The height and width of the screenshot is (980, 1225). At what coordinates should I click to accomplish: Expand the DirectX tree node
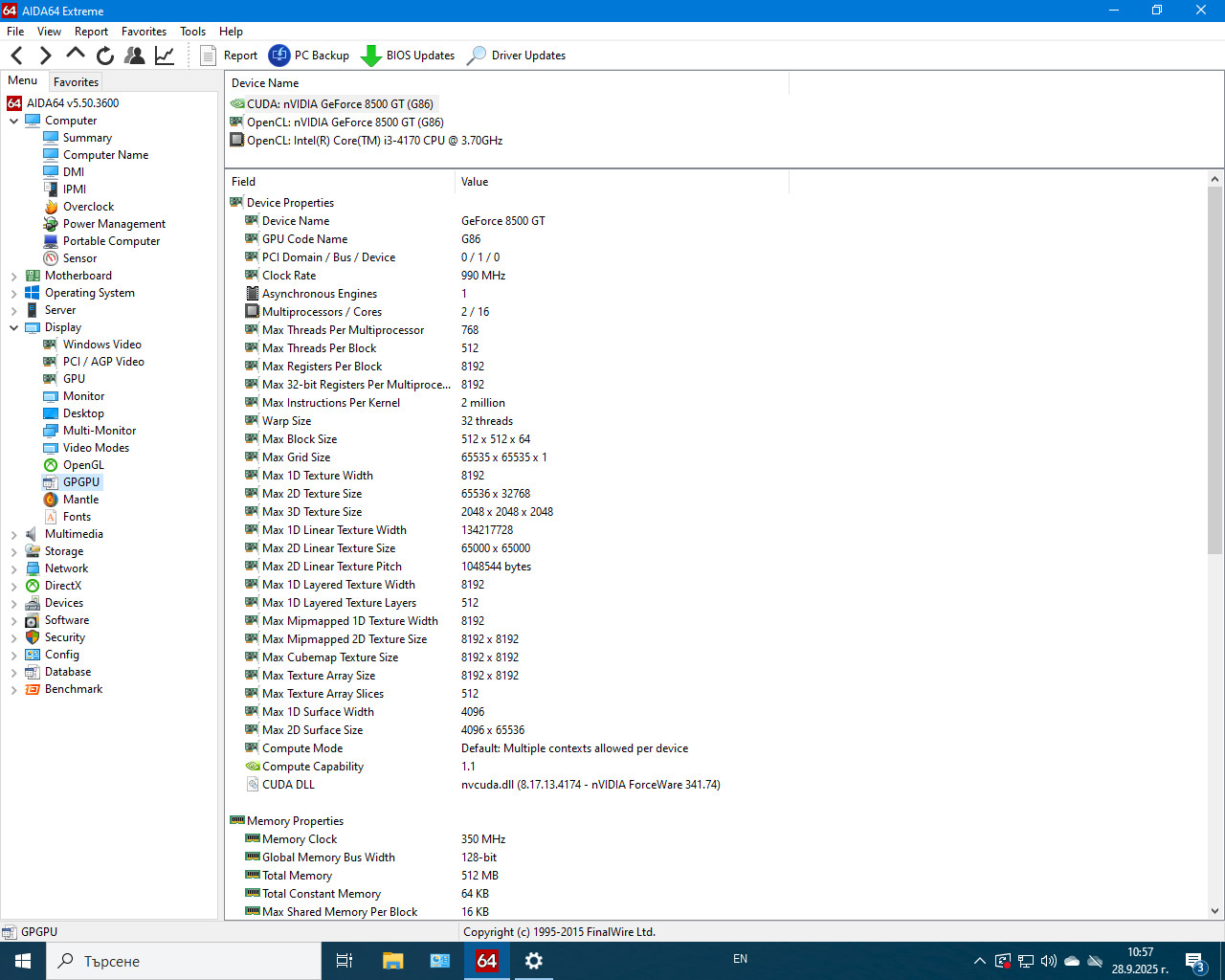14,586
